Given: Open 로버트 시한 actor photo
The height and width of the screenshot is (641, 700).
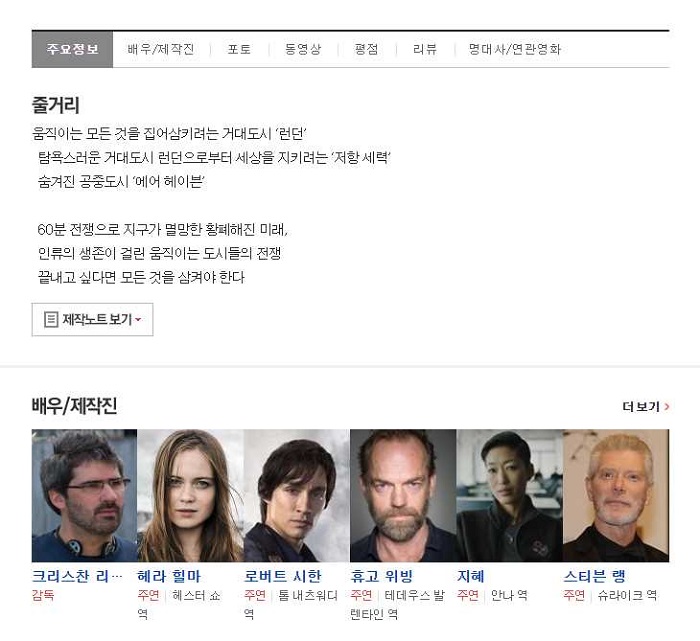Looking at the screenshot, I should pos(297,495).
